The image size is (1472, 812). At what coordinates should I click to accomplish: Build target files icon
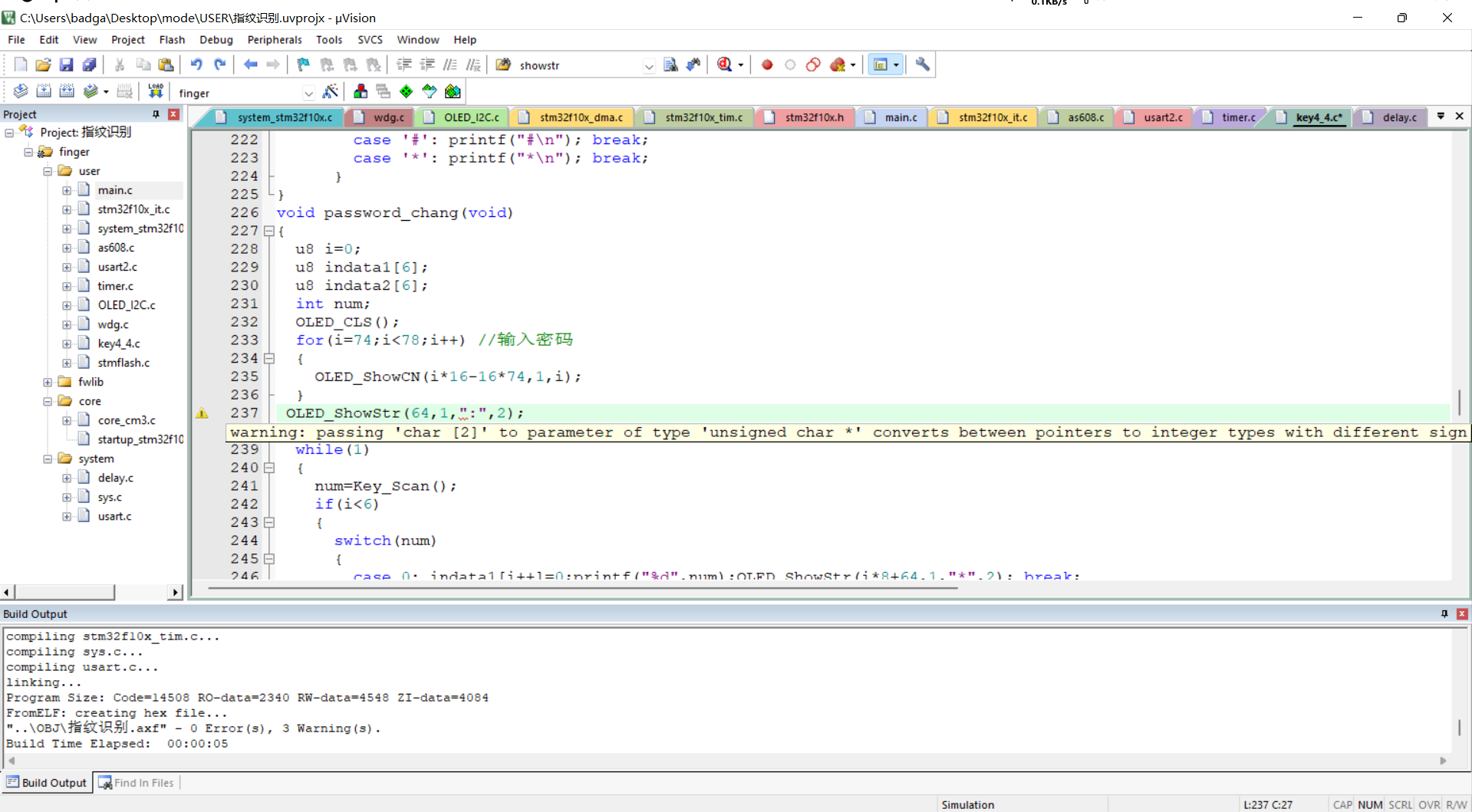click(44, 92)
